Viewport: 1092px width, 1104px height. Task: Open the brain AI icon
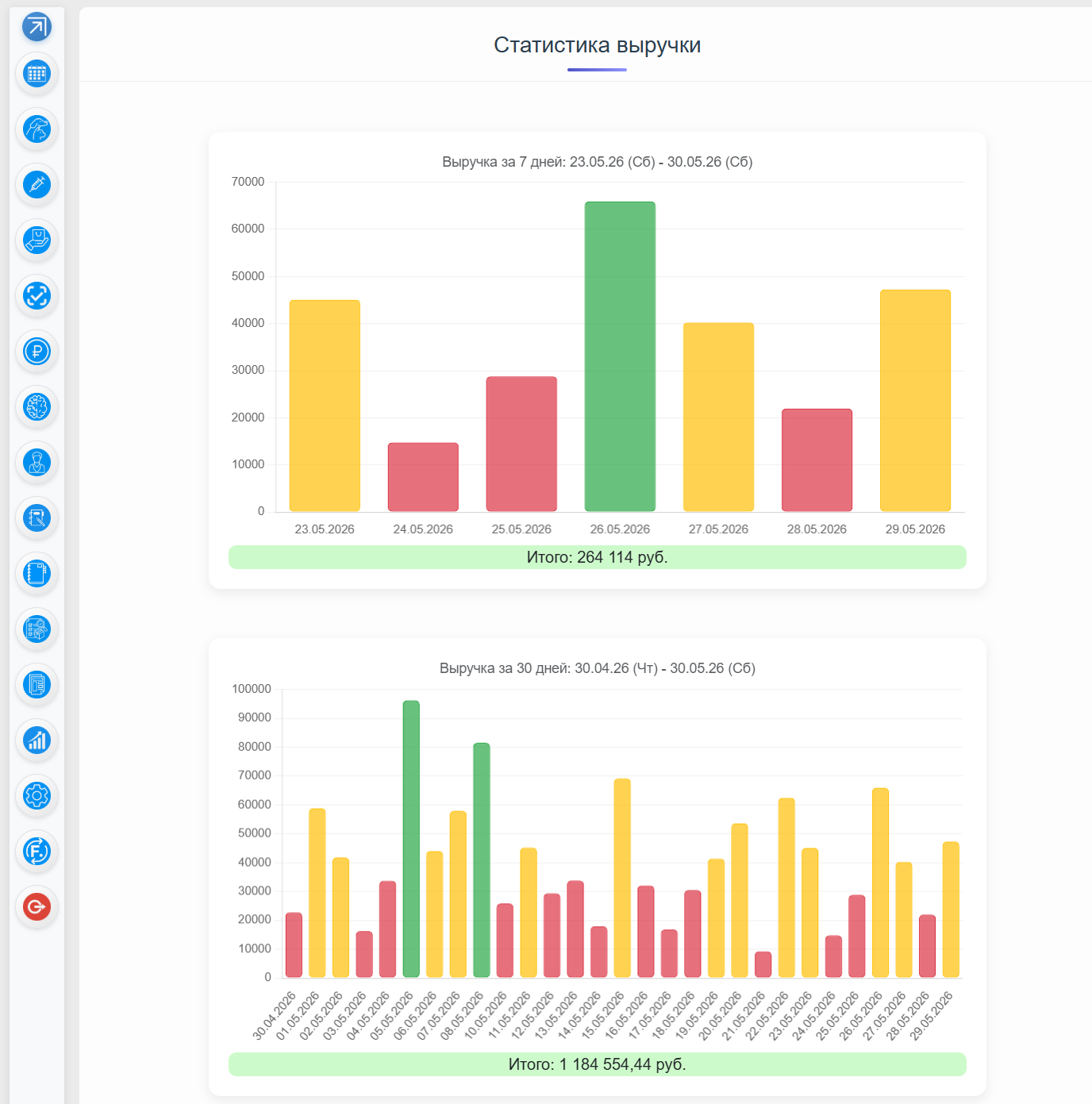click(37, 406)
